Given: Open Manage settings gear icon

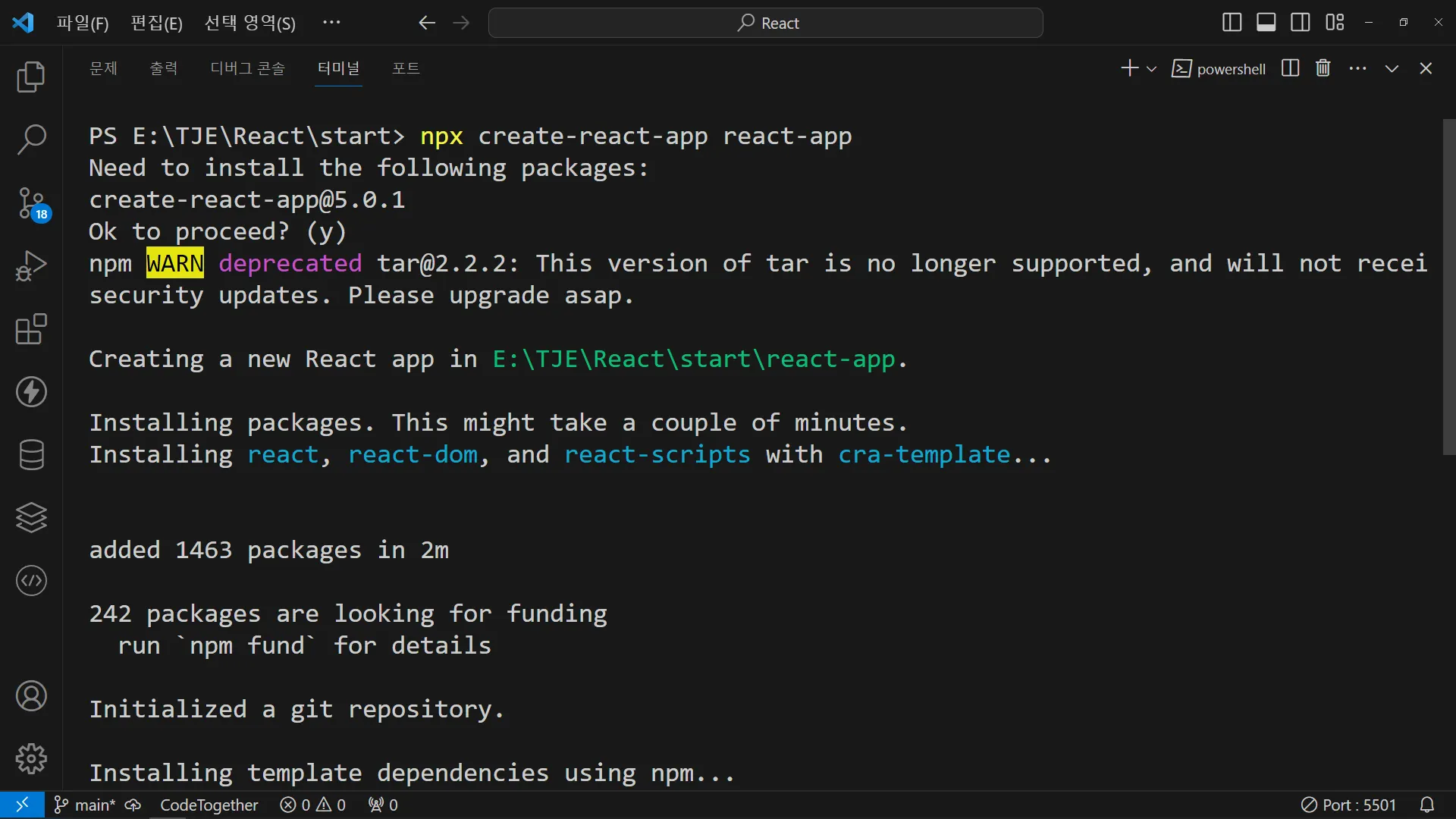Looking at the screenshot, I should tap(31, 758).
